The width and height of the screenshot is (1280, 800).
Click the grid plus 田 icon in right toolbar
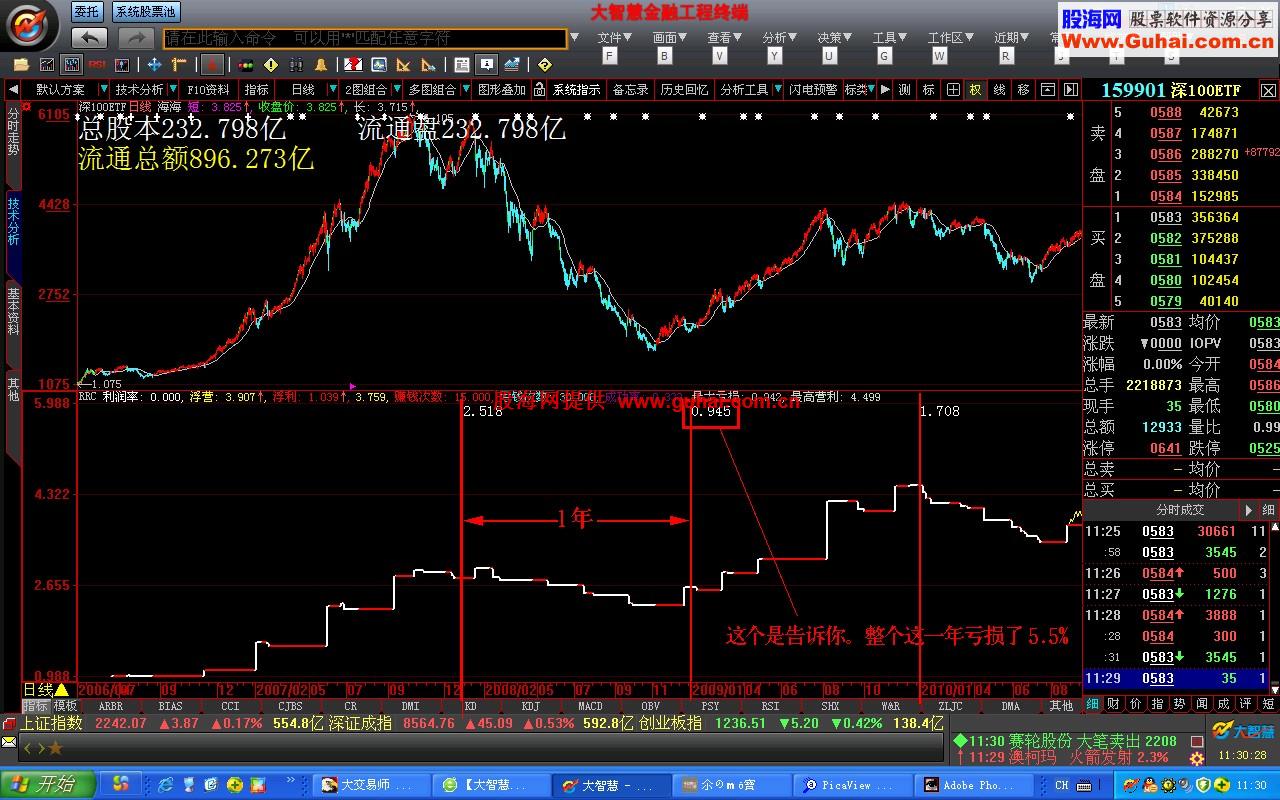pos(953,90)
